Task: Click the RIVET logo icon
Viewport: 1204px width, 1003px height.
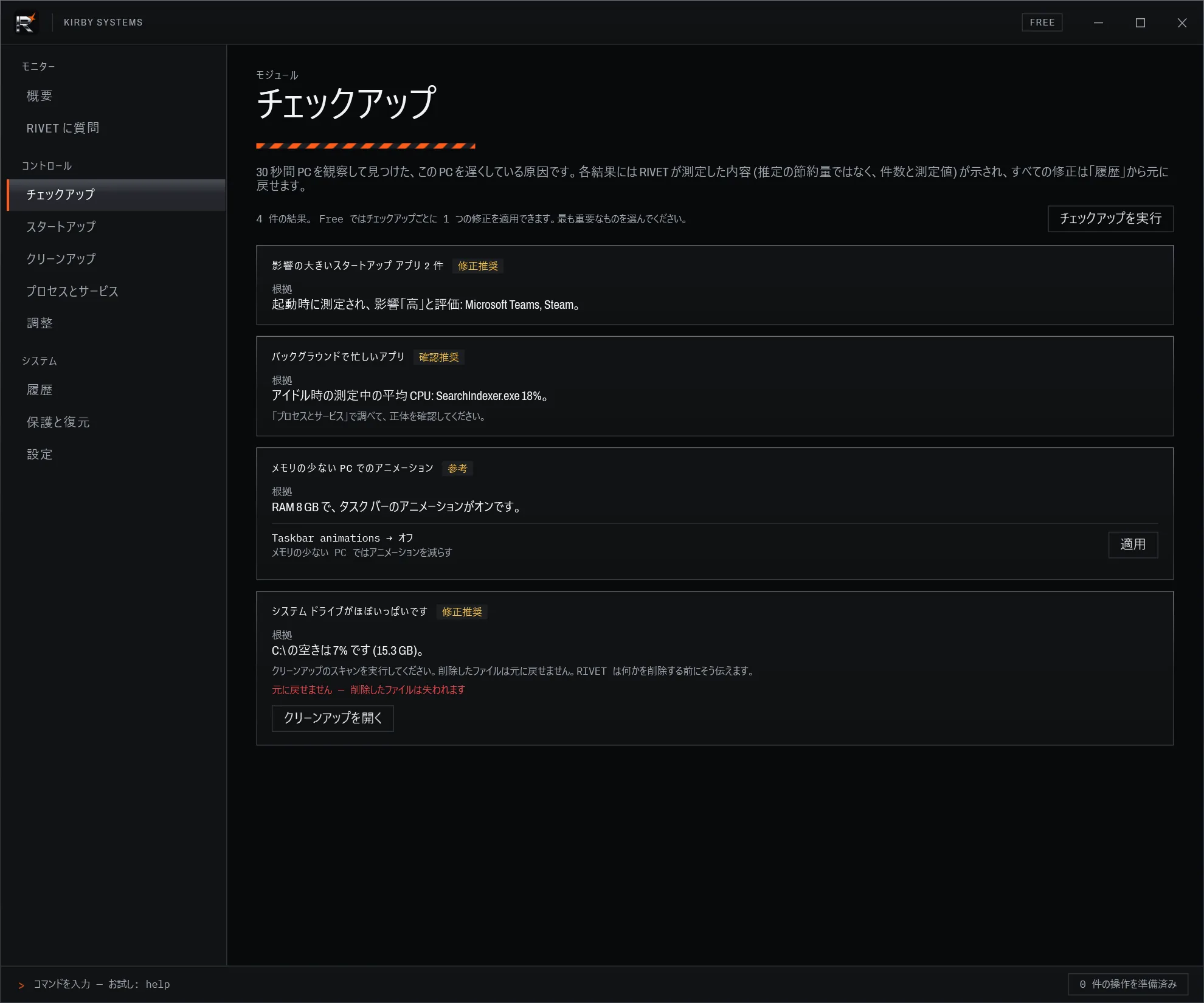Action: [x=26, y=22]
